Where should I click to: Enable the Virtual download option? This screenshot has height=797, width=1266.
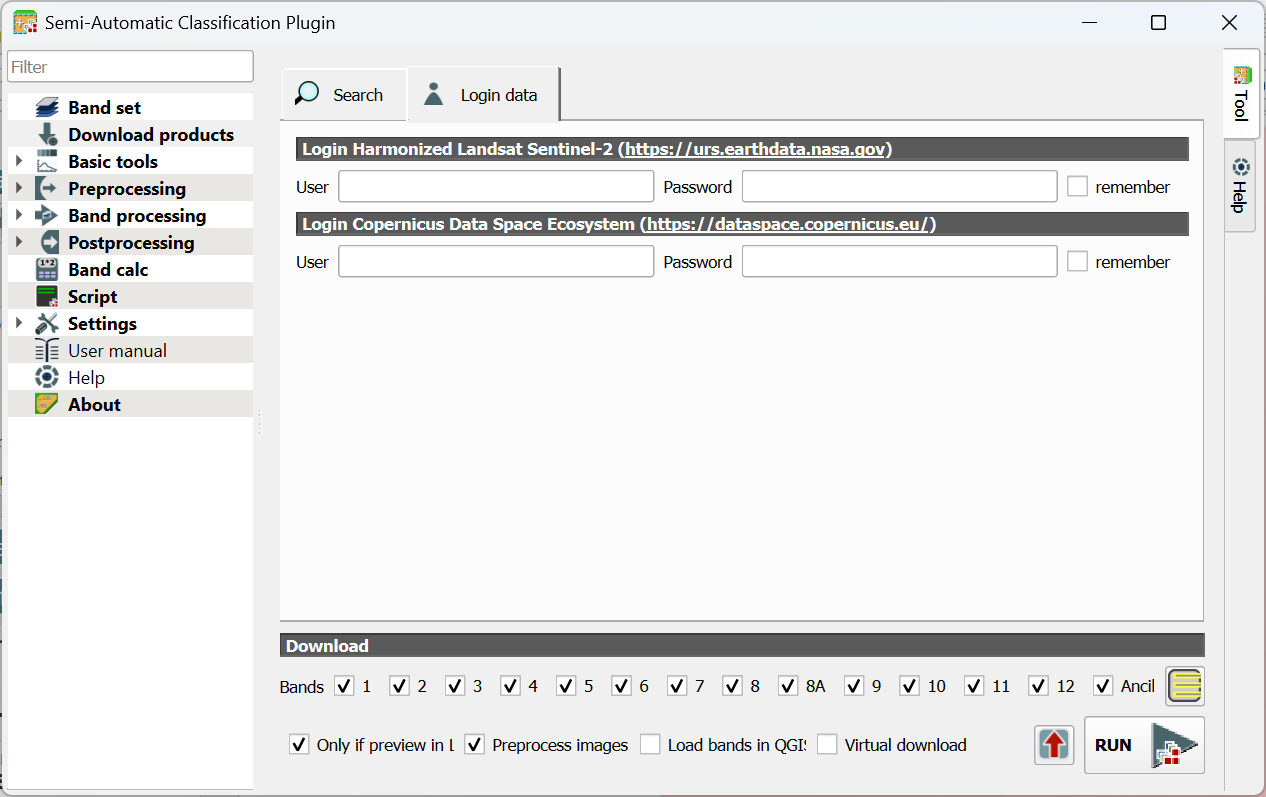(x=827, y=745)
